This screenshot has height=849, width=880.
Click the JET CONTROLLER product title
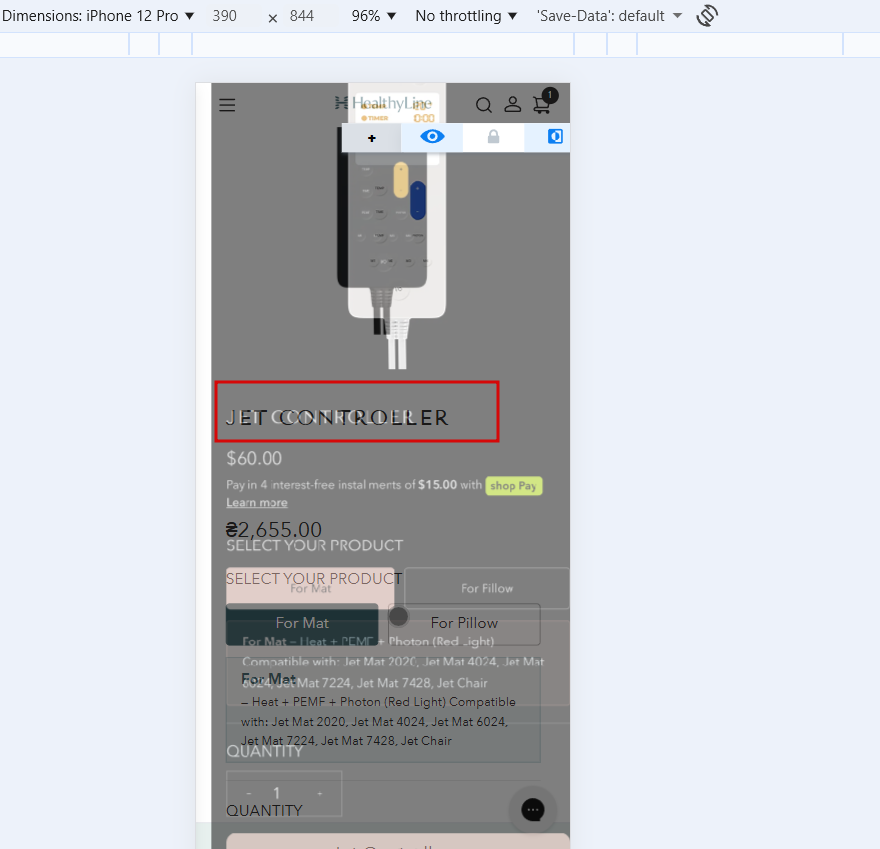pyautogui.click(x=337, y=418)
